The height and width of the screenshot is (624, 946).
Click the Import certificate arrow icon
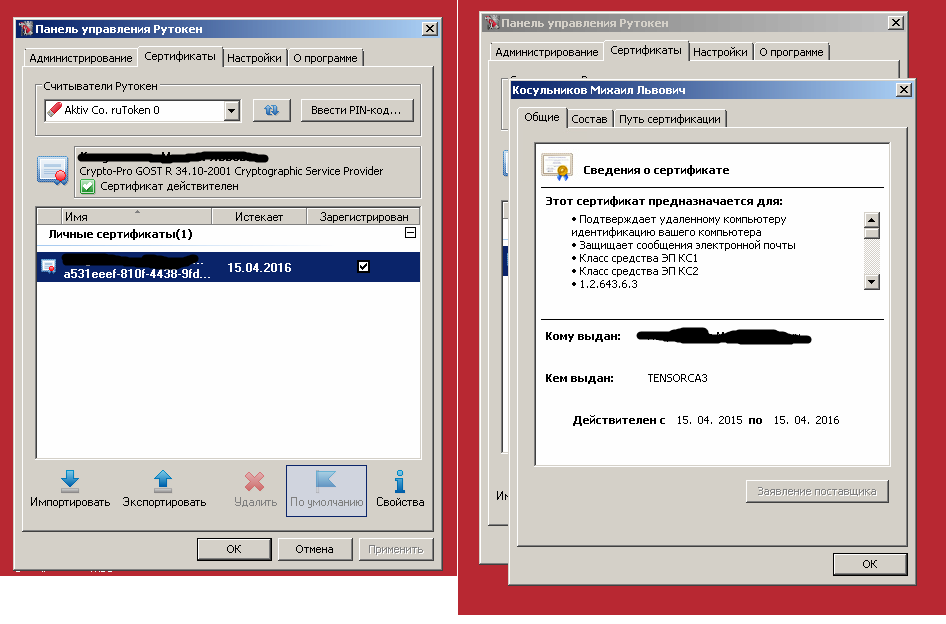click(x=69, y=481)
